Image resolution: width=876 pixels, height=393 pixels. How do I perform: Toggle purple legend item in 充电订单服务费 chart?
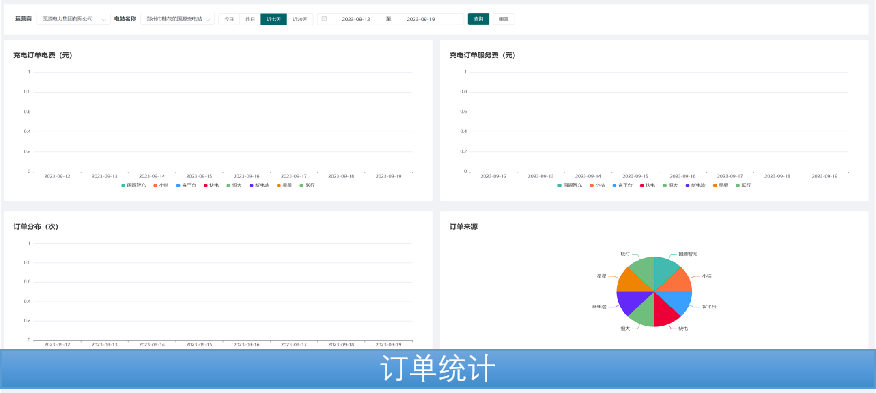[695, 185]
